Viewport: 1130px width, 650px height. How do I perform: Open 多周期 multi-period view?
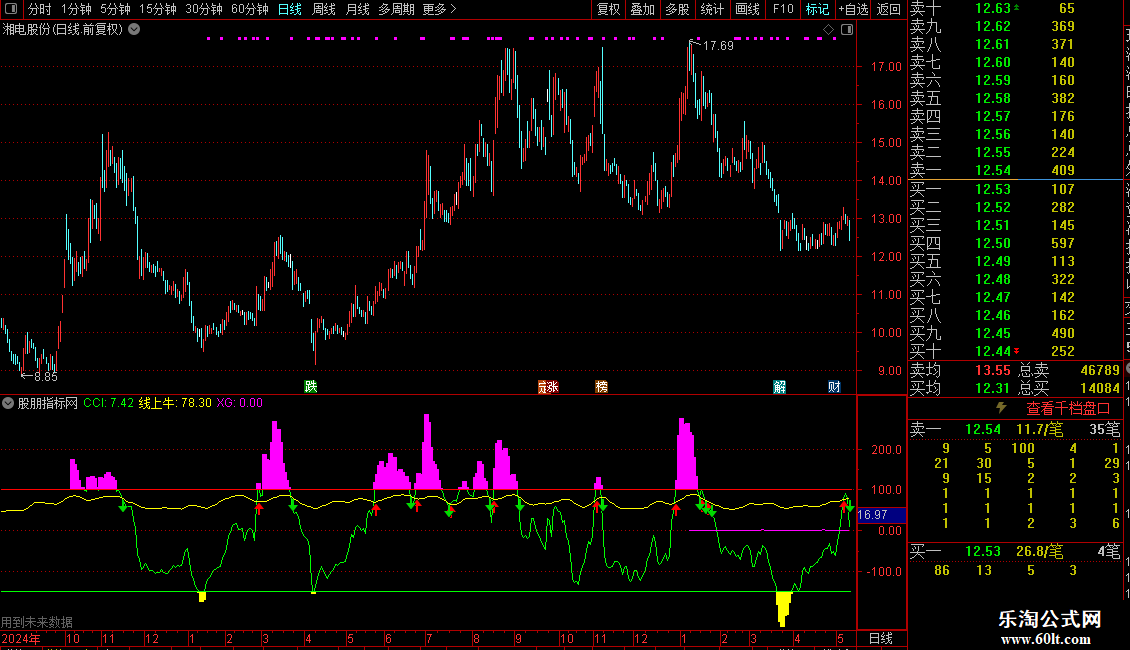coord(396,9)
